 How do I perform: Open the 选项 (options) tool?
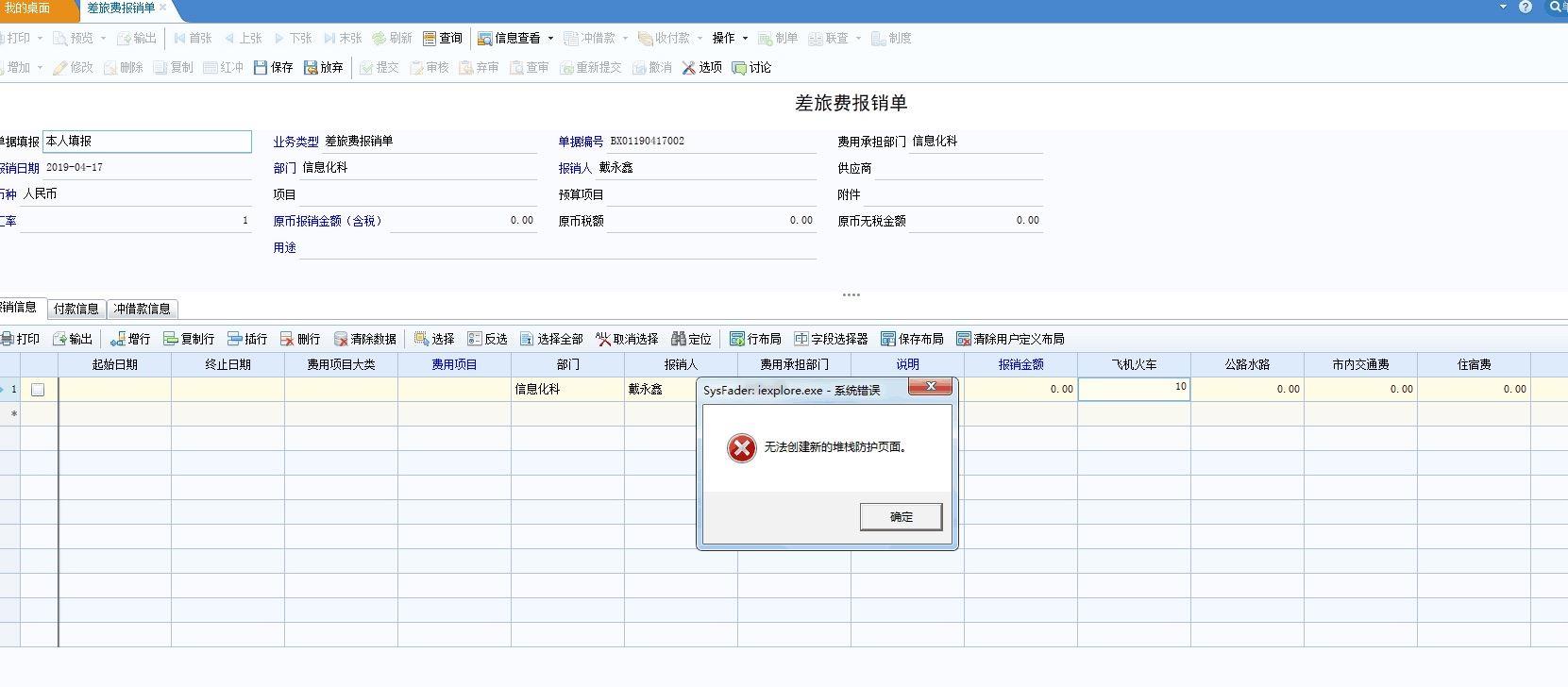point(702,68)
